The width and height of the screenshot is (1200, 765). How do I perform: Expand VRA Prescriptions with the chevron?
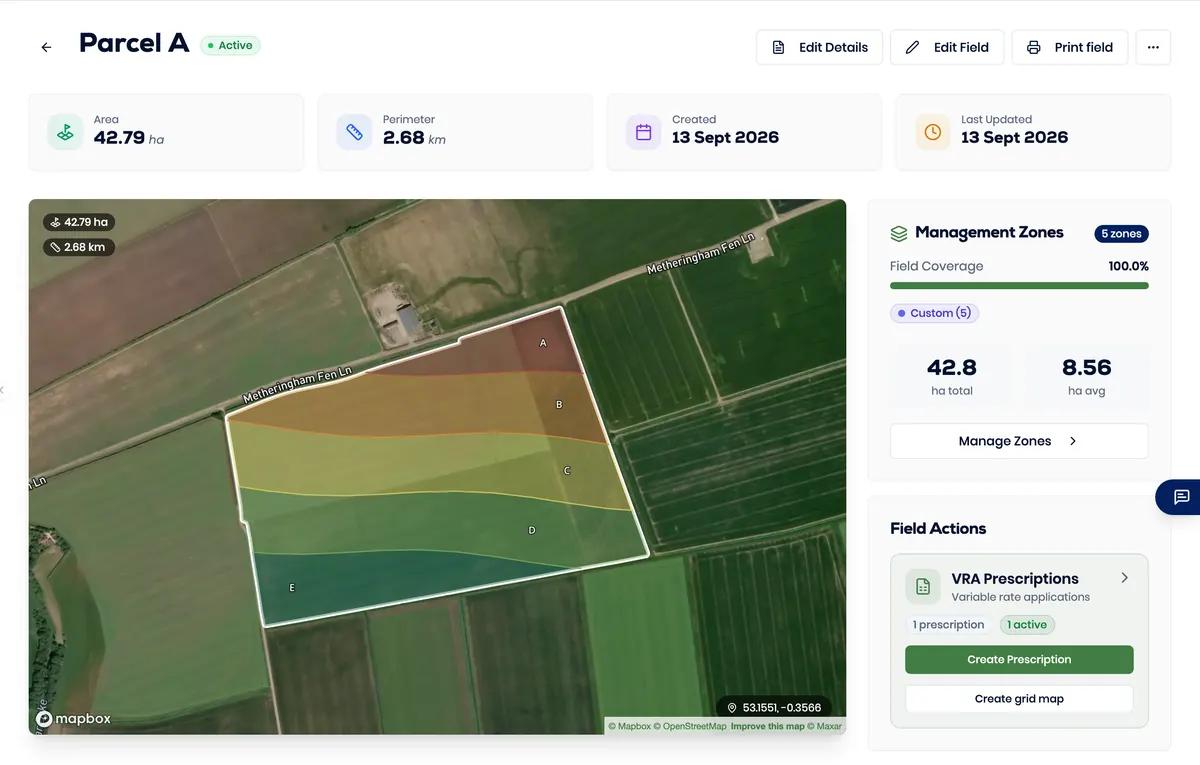click(1125, 578)
